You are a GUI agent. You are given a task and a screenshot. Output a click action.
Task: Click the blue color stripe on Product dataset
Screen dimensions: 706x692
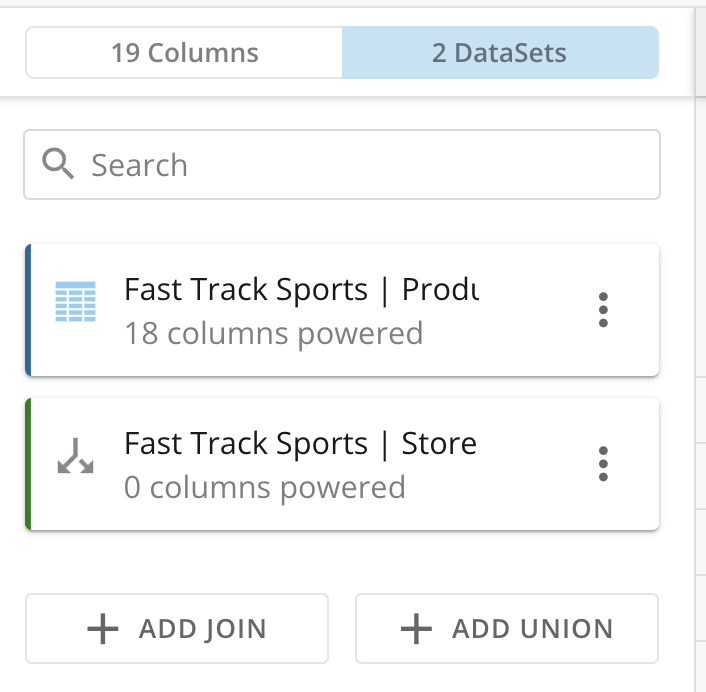[x=28, y=310]
